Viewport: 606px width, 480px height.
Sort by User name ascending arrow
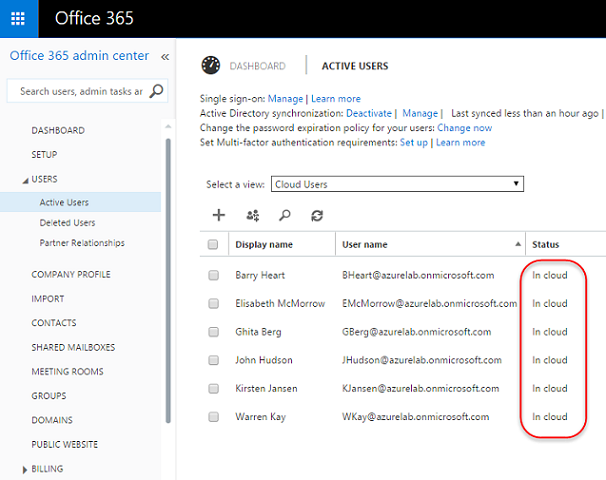point(518,244)
